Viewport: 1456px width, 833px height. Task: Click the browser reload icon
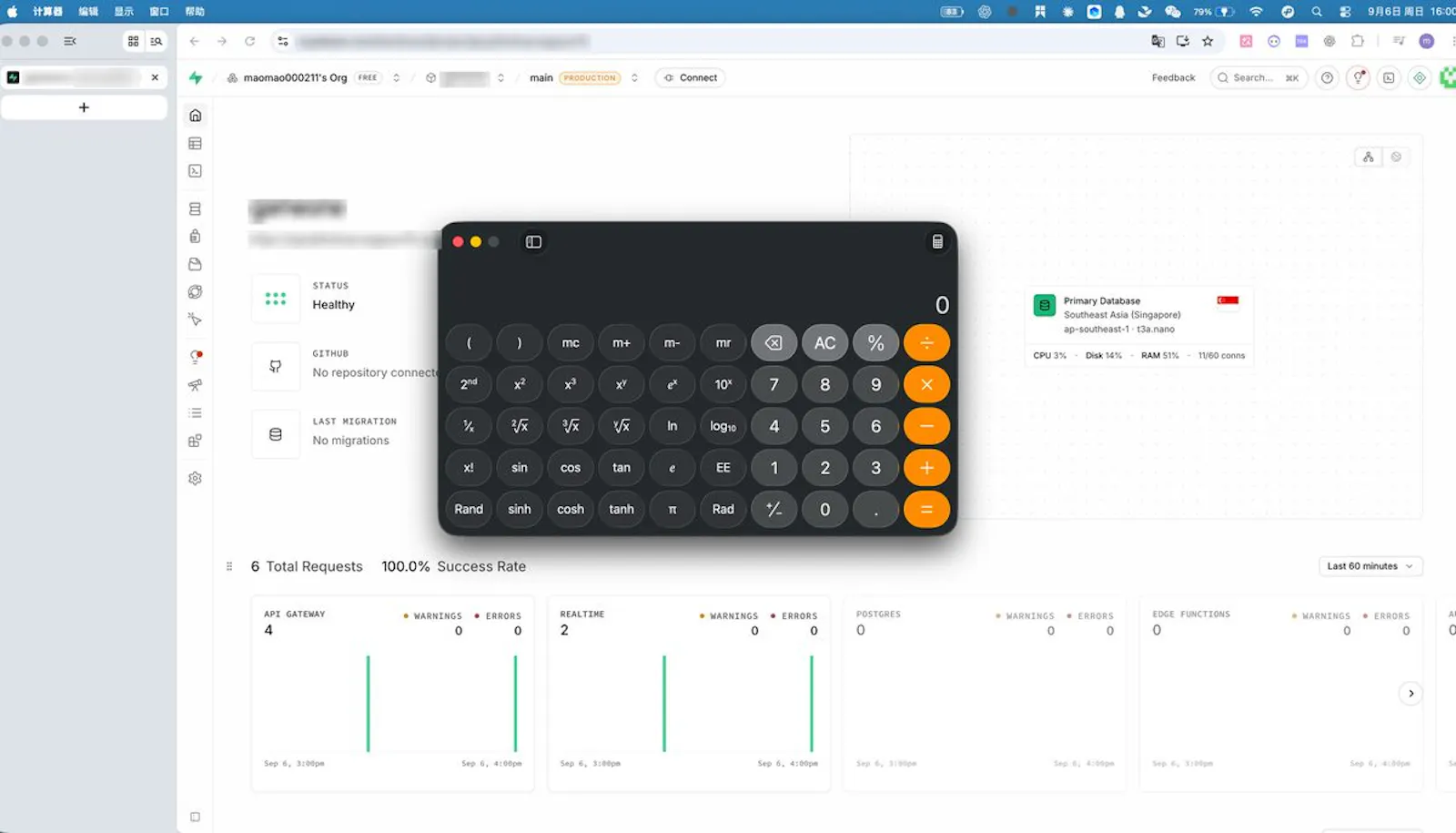click(249, 41)
